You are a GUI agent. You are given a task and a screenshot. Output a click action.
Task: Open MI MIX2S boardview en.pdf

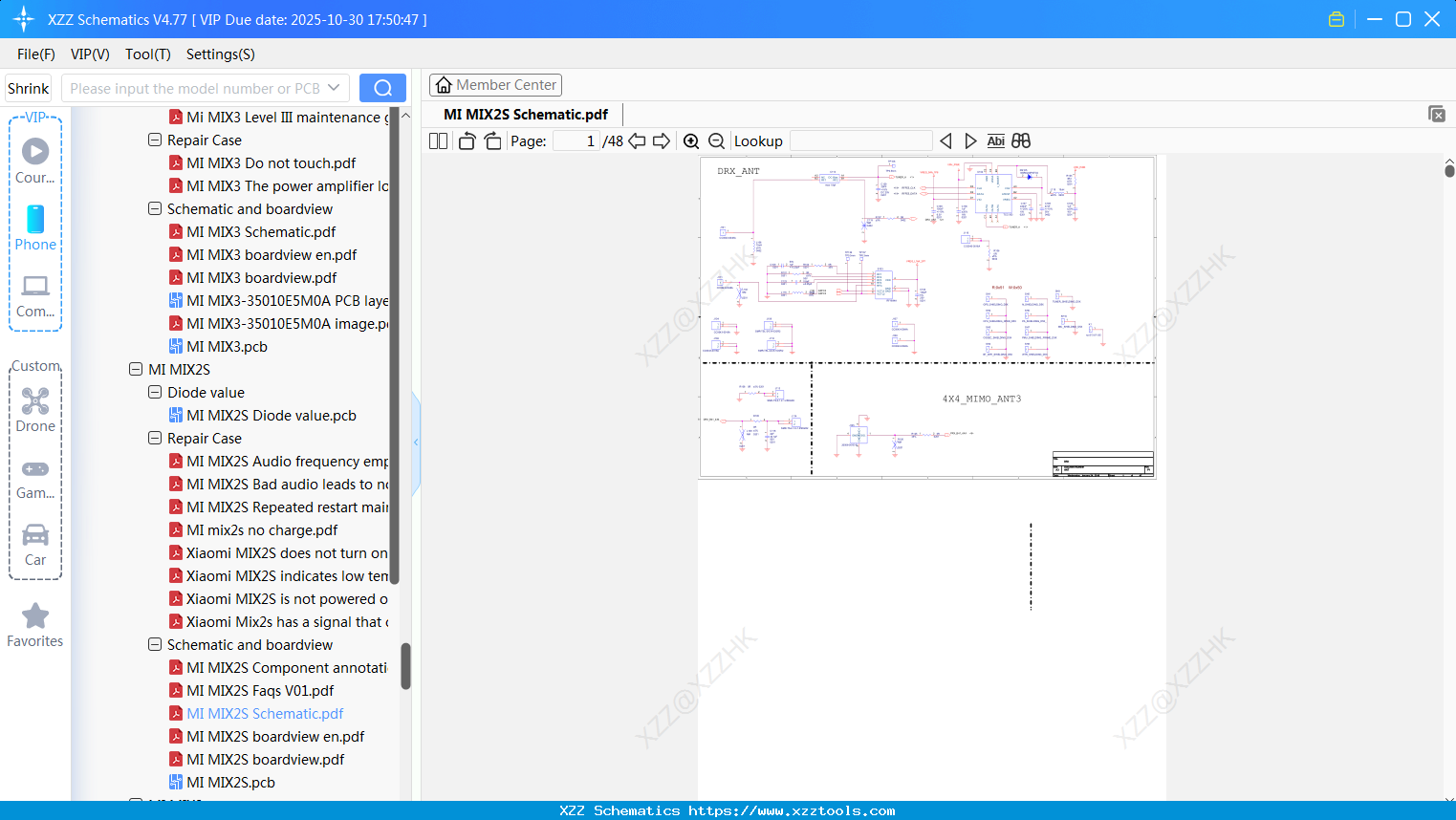pyautogui.click(x=275, y=736)
